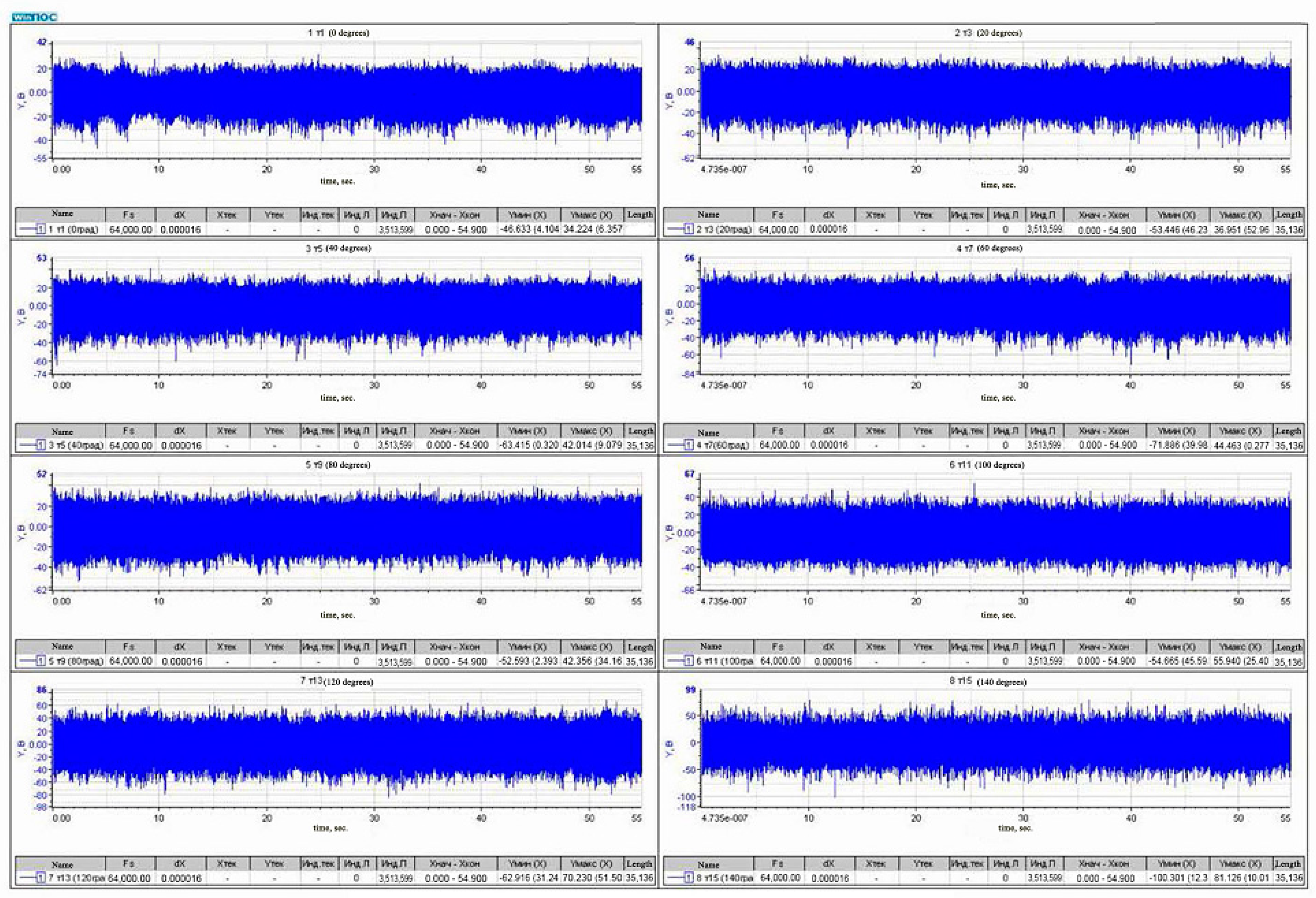
Task: Click the WinПОС logo in top-left corner
Action: coord(35,17)
